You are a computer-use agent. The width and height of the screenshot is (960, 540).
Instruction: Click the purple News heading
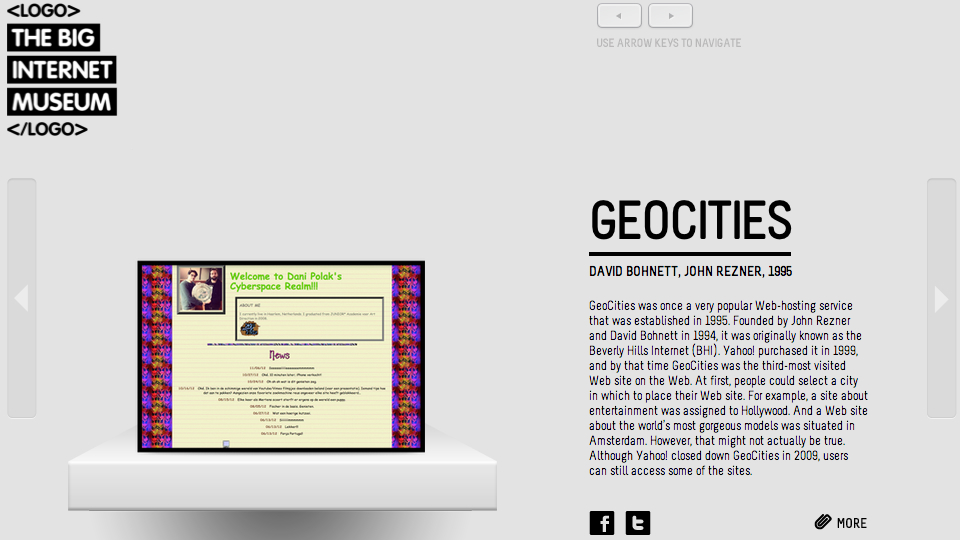[280, 355]
